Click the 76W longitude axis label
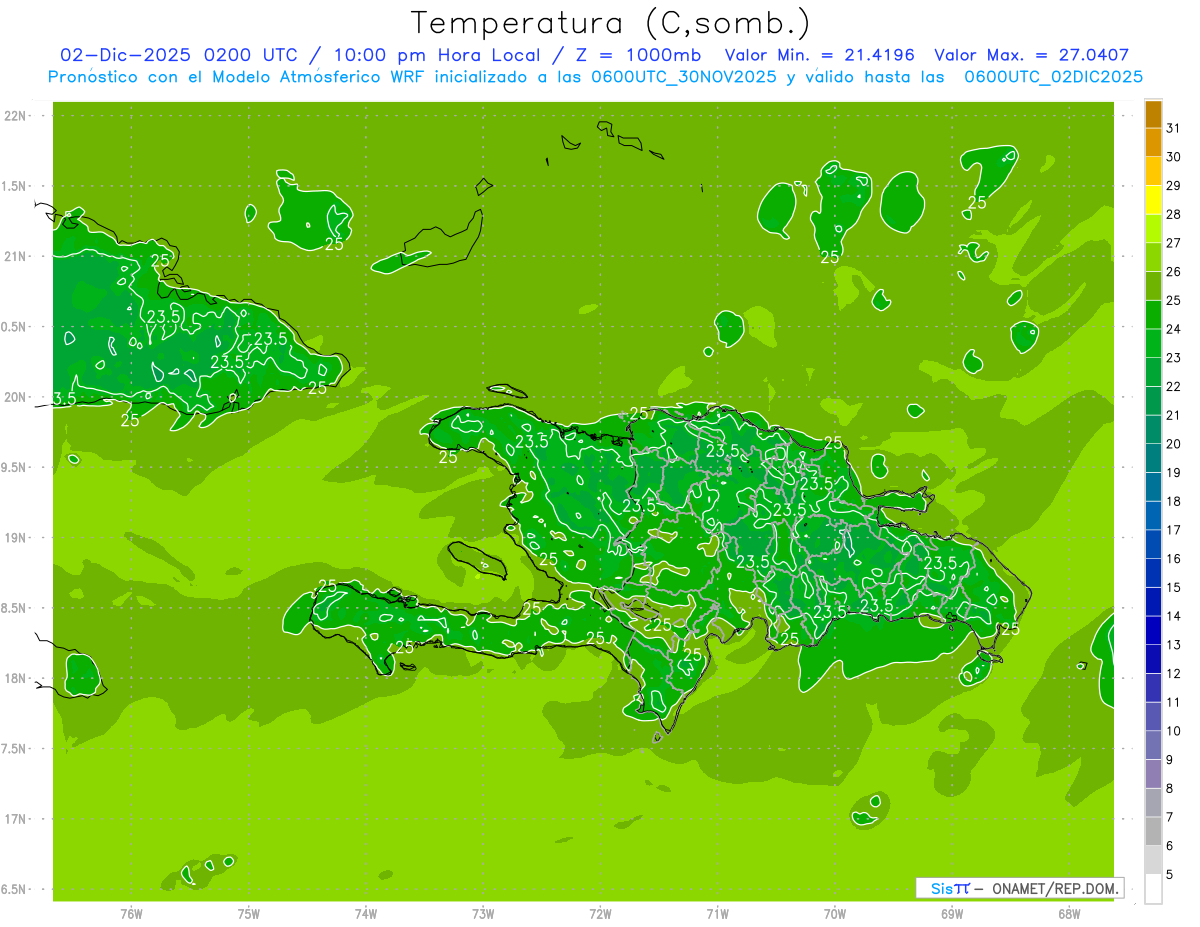 click(x=131, y=913)
